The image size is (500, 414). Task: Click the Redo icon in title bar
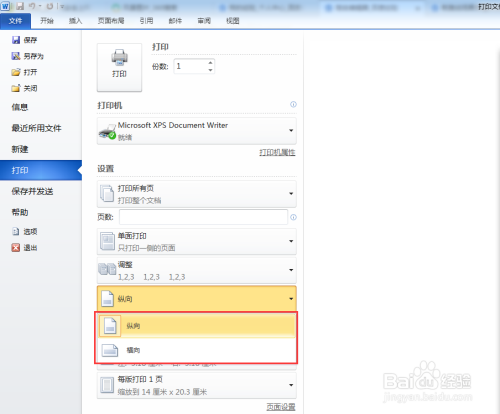(50, 6)
